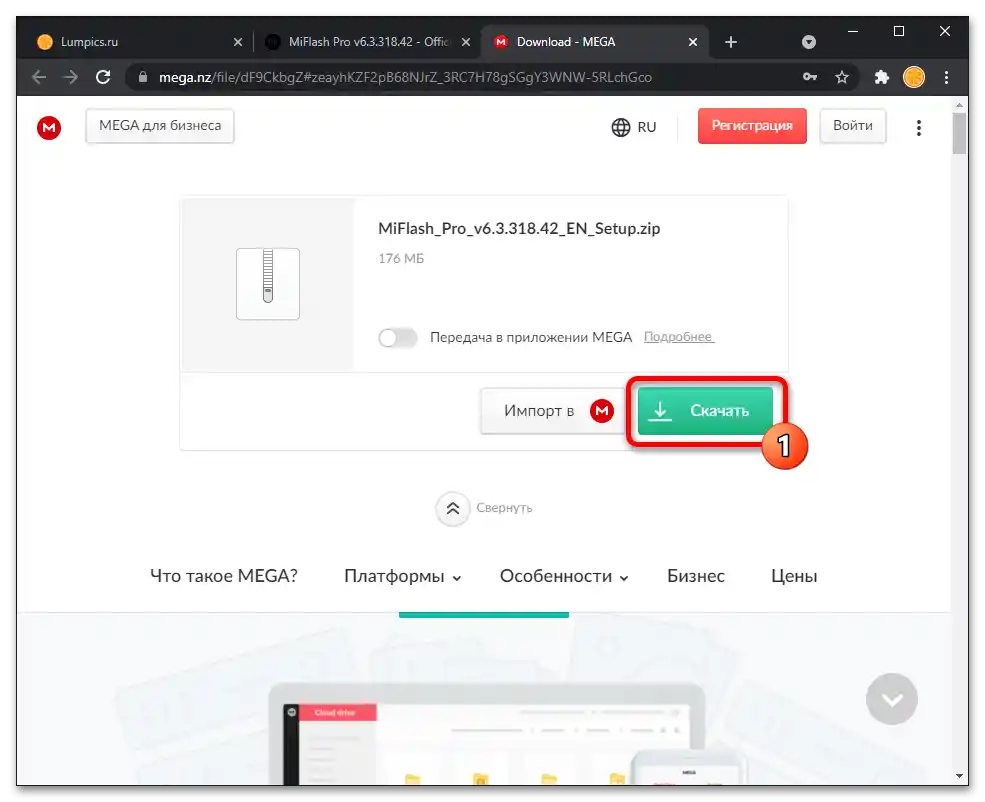985x802 pixels.
Task: Enable Передача в приложении MEGA toggle
Action: (x=397, y=338)
